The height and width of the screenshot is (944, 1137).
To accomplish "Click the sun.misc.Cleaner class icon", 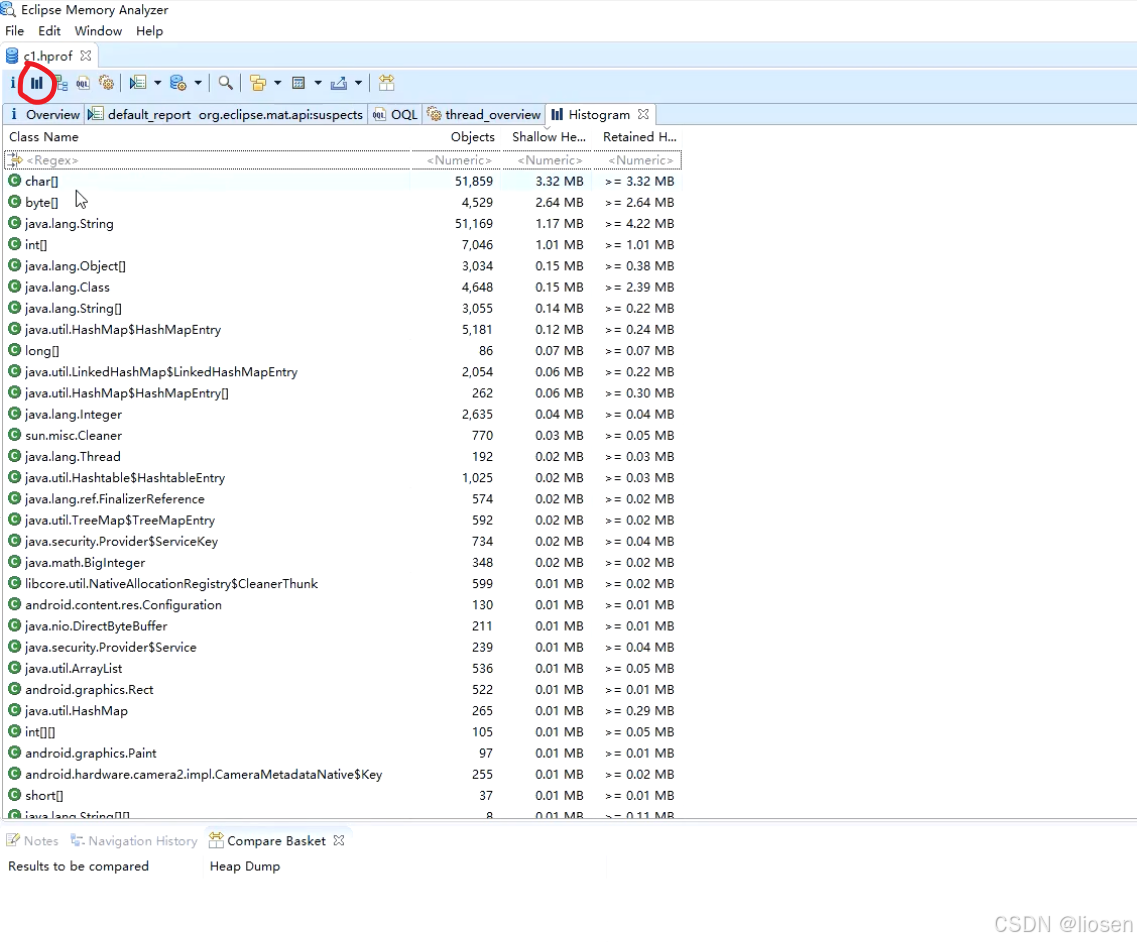I will click(14, 435).
